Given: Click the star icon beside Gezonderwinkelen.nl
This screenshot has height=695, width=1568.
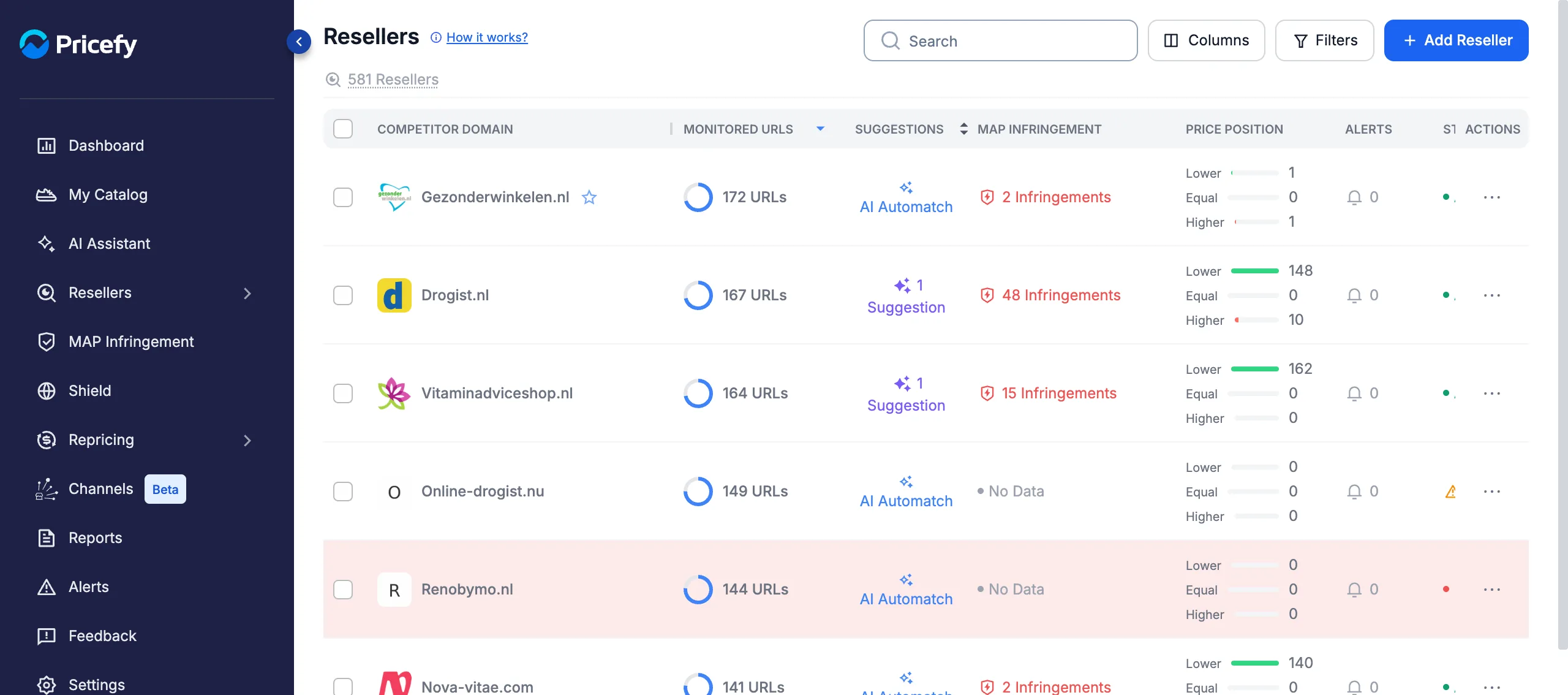Looking at the screenshot, I should coord(589,197).
